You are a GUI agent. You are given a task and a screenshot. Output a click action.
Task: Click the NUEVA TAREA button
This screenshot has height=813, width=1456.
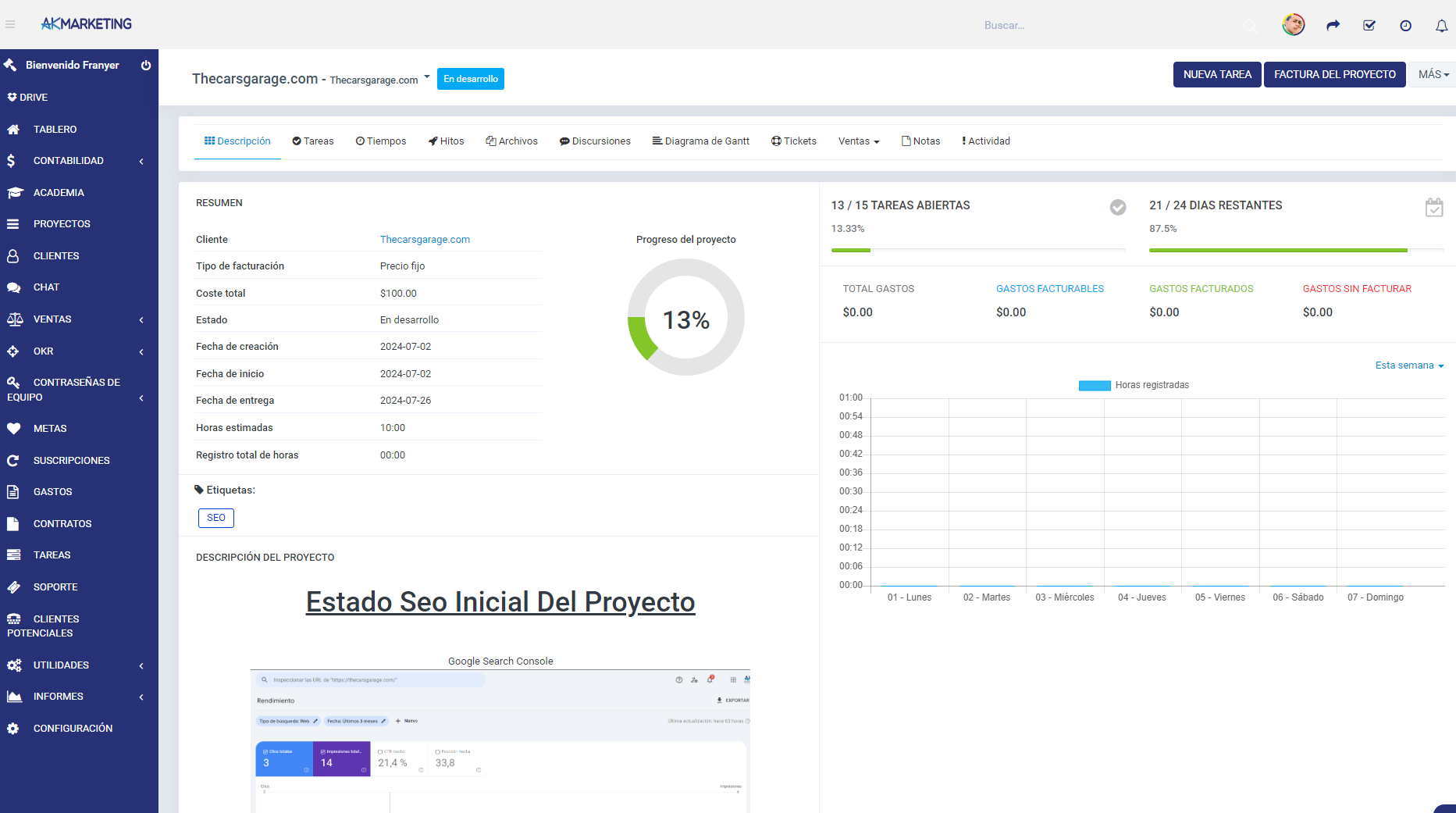[1217, 75]
